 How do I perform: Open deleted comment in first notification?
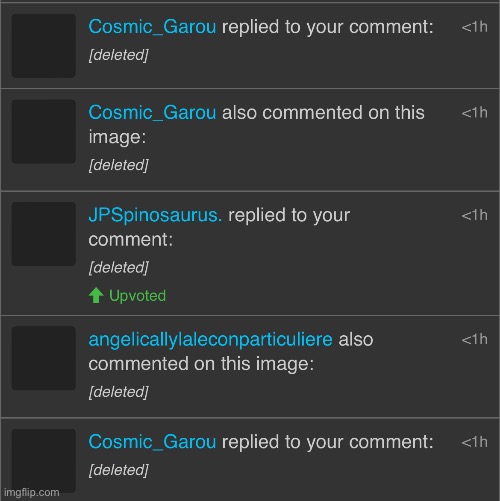pyautogui.click(x=118, y=55)
